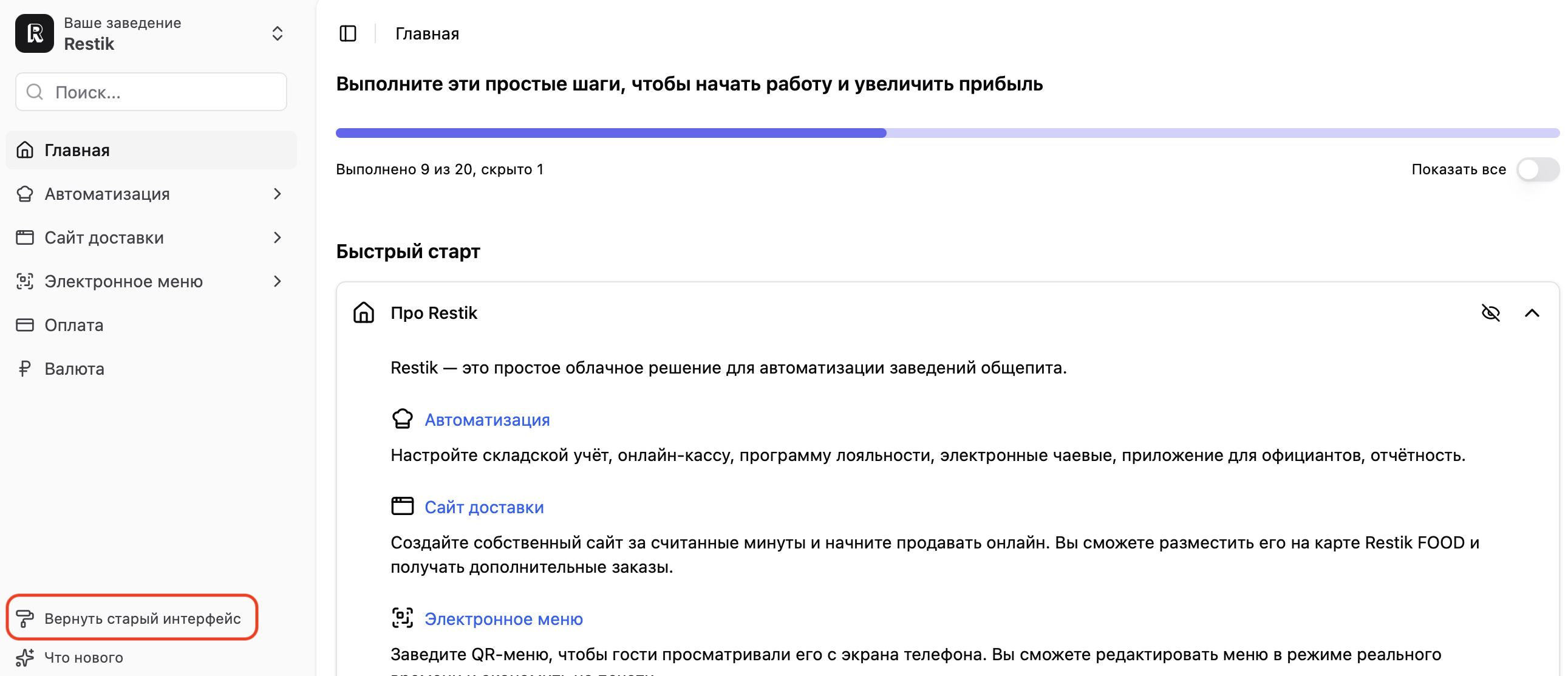Open the establishment switcher dropdown
Image resolution: width=1568 pixels, height=676 pixels.
pos(277,33)
